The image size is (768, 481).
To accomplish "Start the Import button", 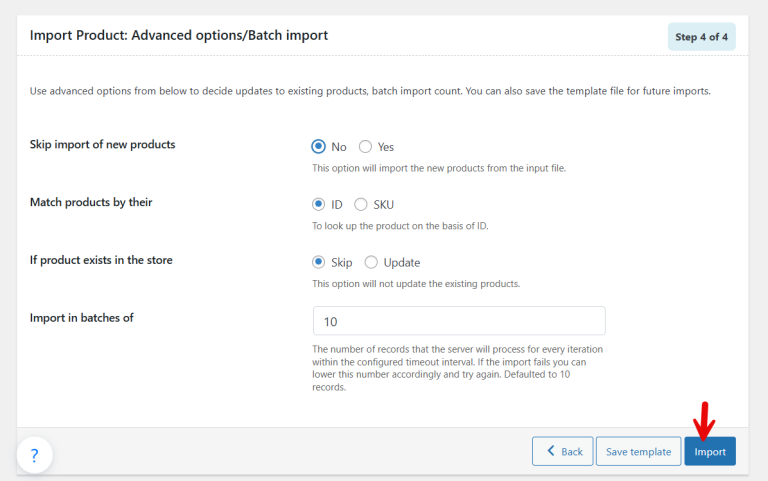I will pyautogui.click(x=710, y=451).
